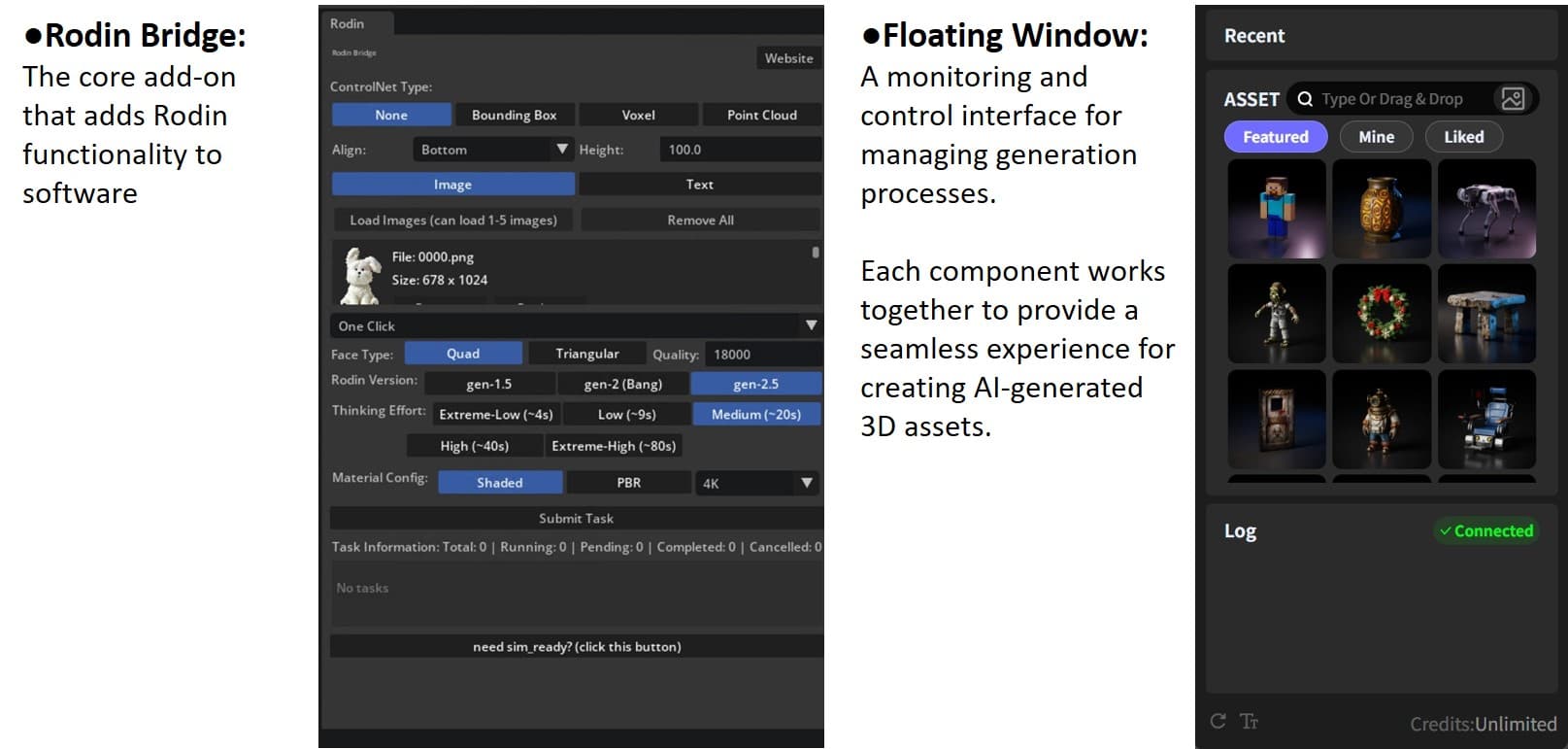Image resolution: width=1568 pixels, height=749 pixels.
Task: Open the Rodin Website button
Action: coord(789,58)
